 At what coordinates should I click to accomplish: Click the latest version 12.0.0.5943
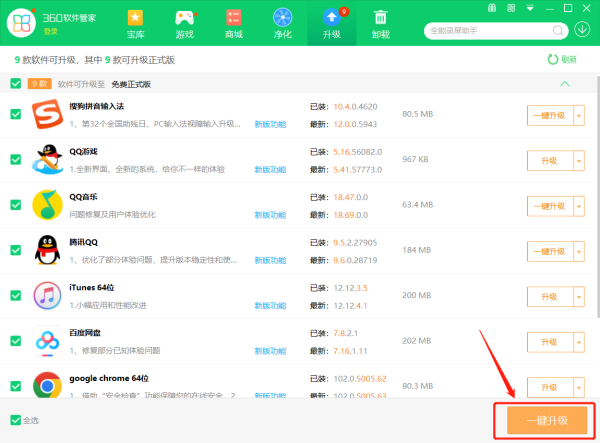pos(355,124)
